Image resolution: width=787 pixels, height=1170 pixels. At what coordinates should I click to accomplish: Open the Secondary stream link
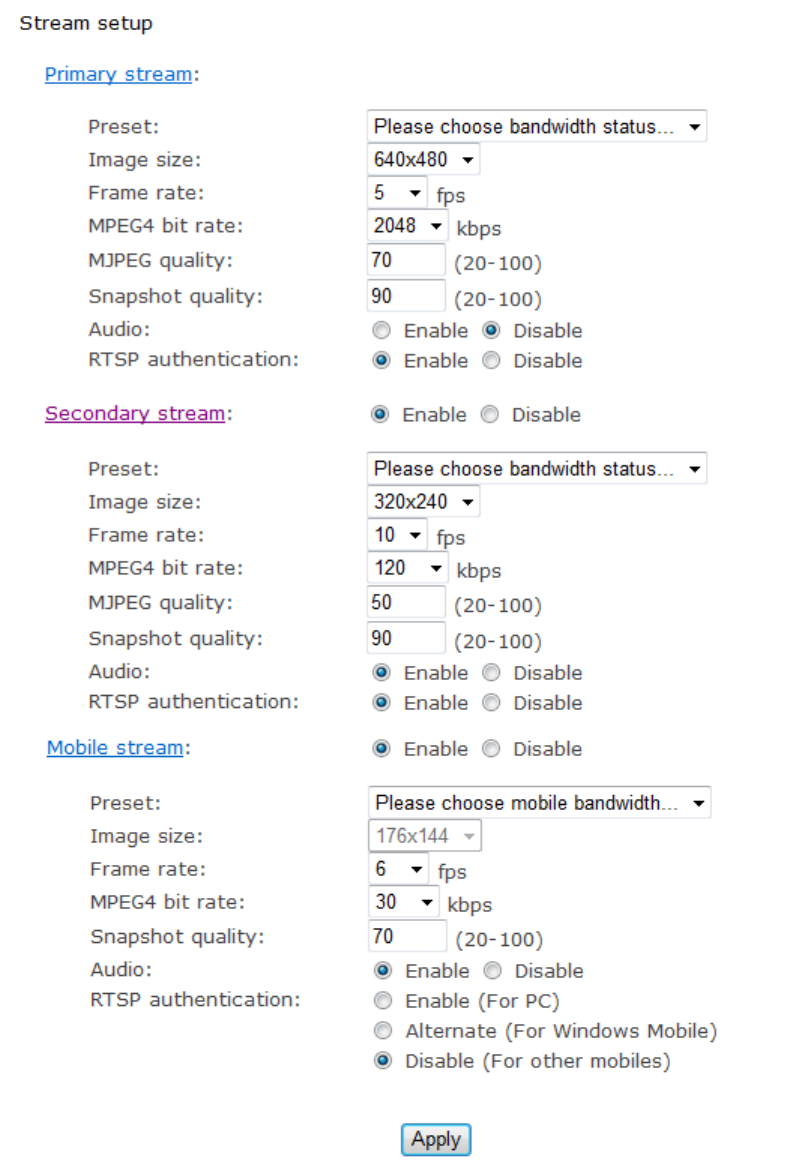134,414
